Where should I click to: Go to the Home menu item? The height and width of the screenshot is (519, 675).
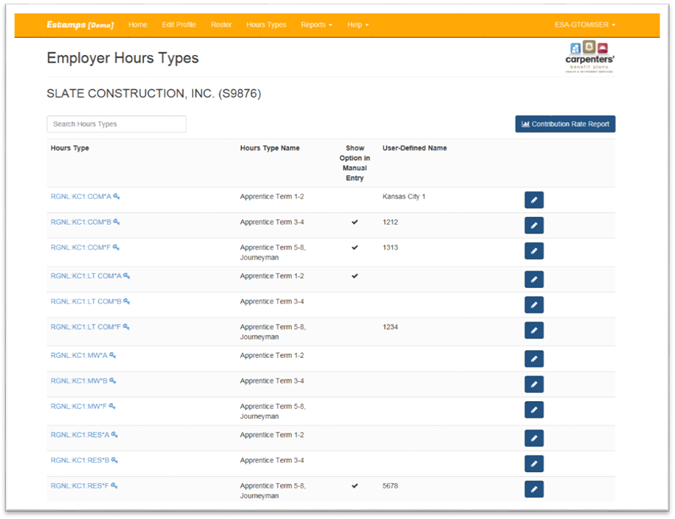pos(138,24)
